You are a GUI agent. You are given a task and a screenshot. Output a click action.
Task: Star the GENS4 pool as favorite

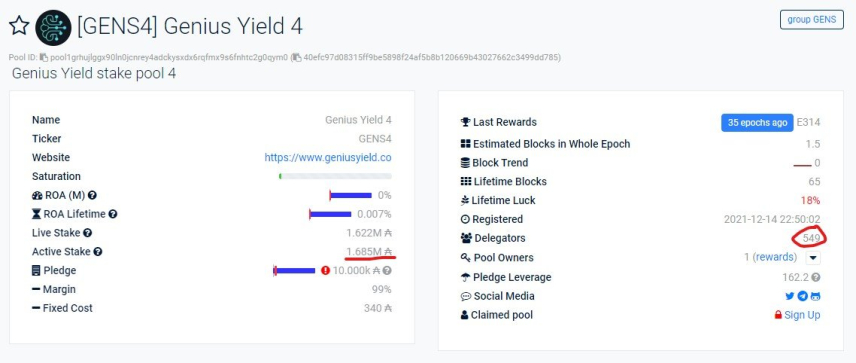(19, 26)
